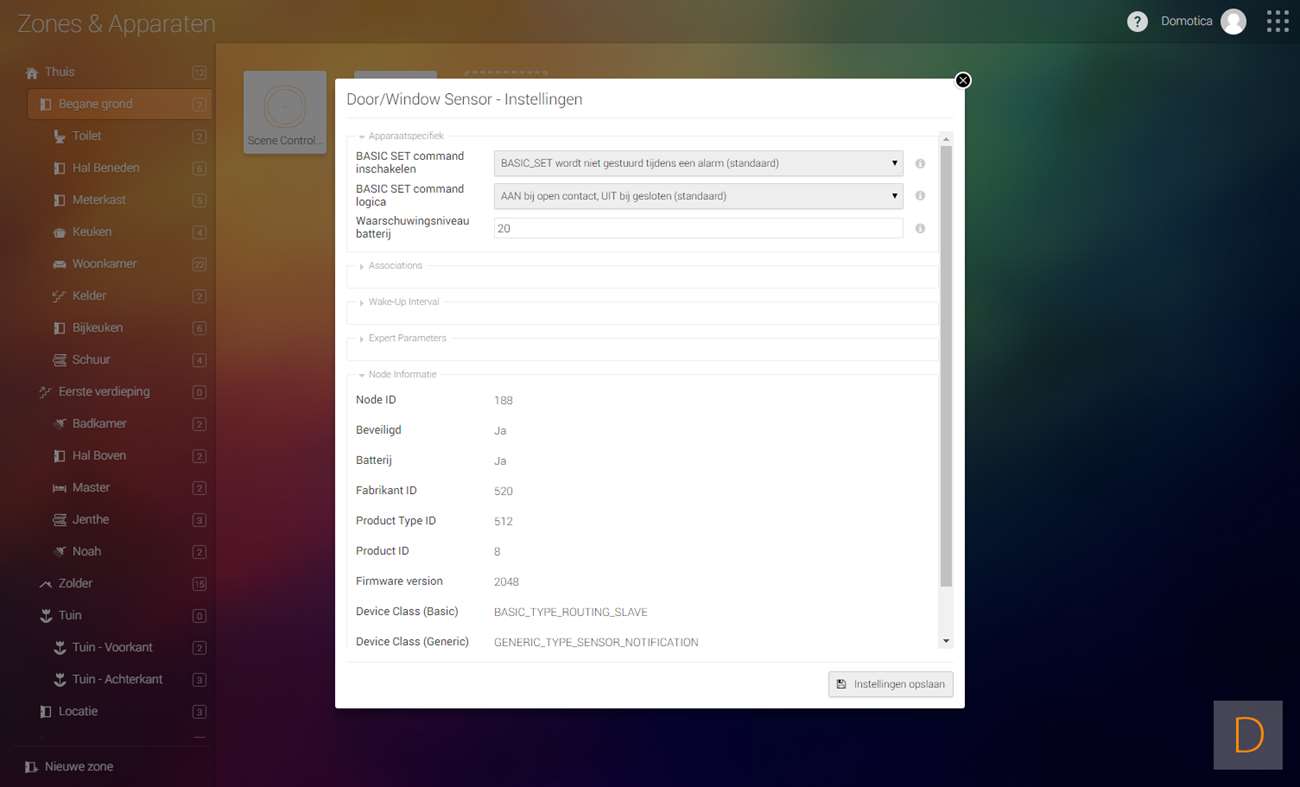Open the BASIC SET command inschakelen dropdown

pyautogui.click(x=698, y=164)
